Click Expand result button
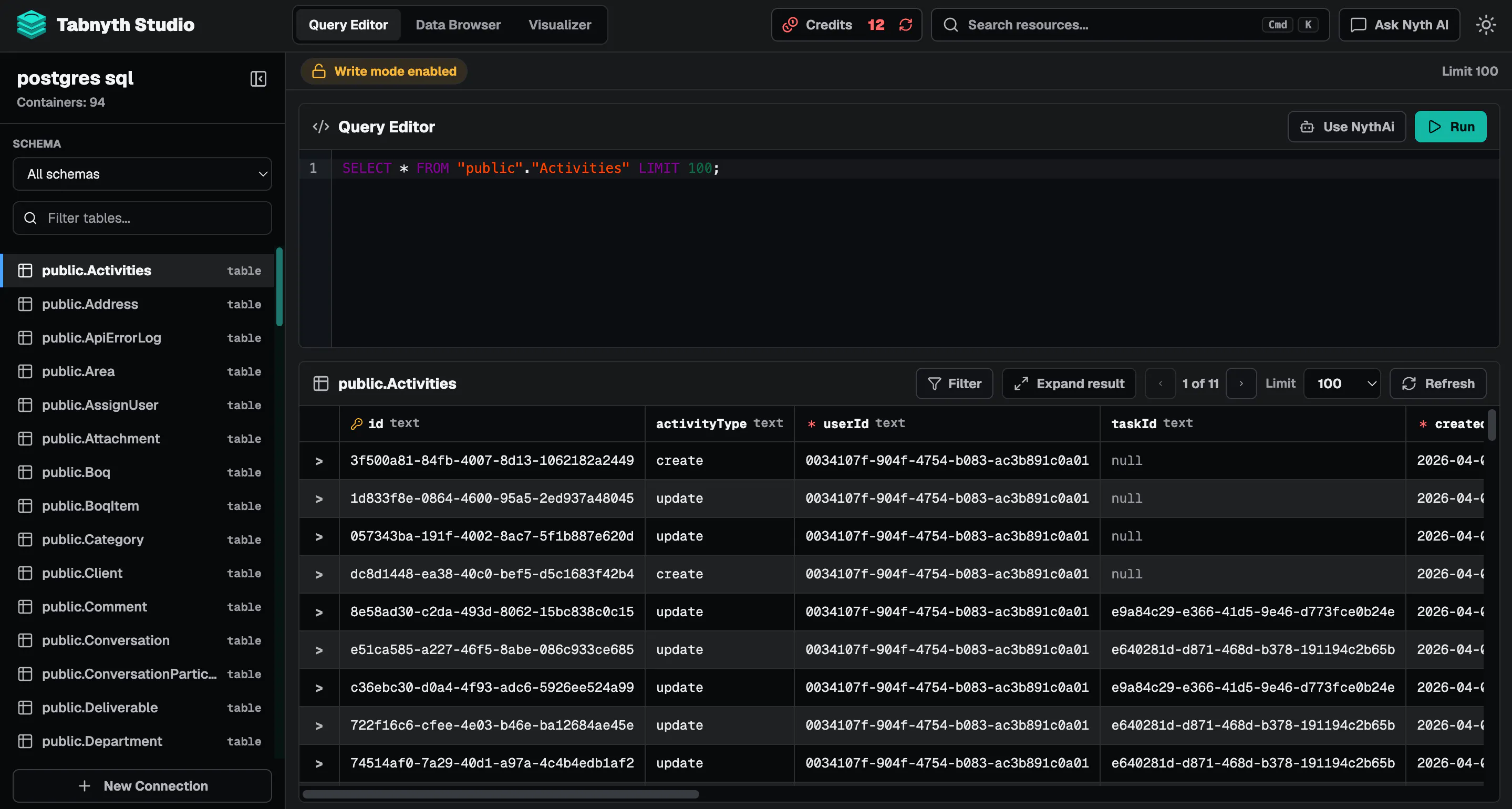1512x809 pixels. [x=1068, y=383]
